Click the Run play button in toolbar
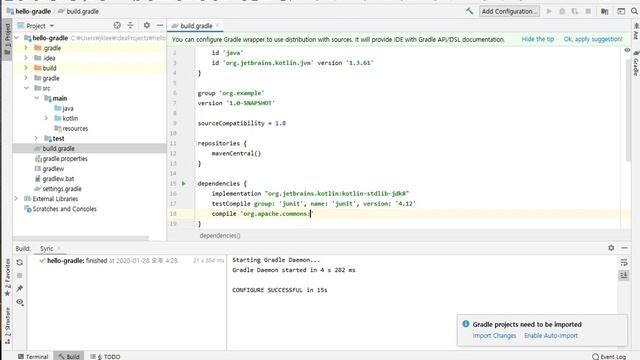The height and width of the screenshot is (360, 640). click(549, 11)
